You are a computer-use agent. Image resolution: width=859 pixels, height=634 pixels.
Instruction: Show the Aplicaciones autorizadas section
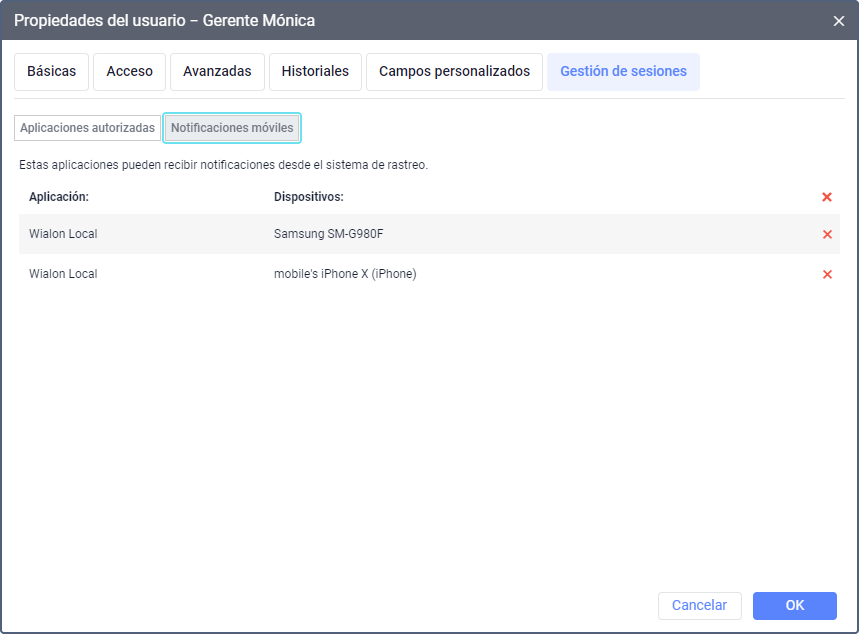point(88,128)
